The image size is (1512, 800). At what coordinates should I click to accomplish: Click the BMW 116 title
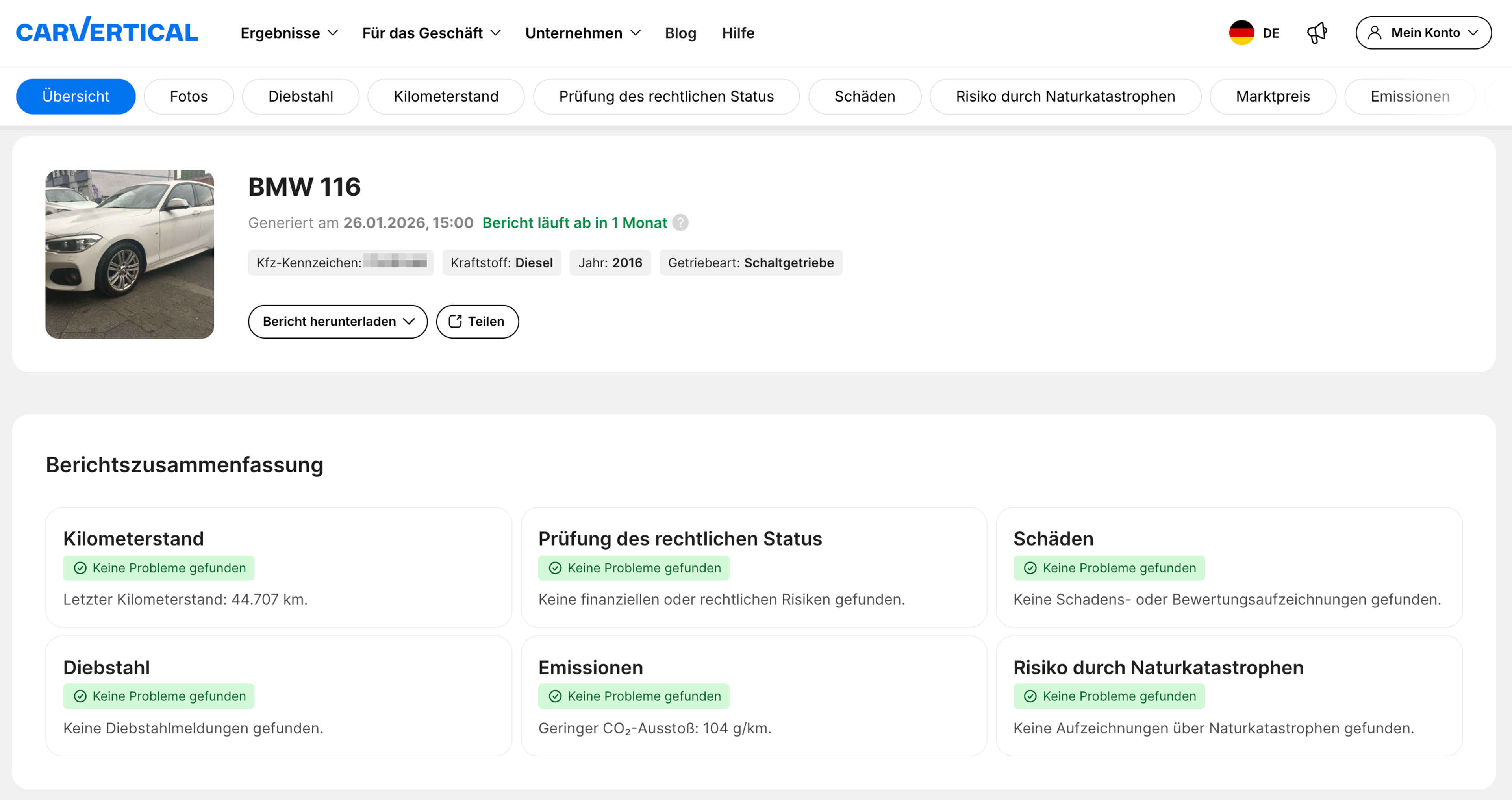coord(305,187)
